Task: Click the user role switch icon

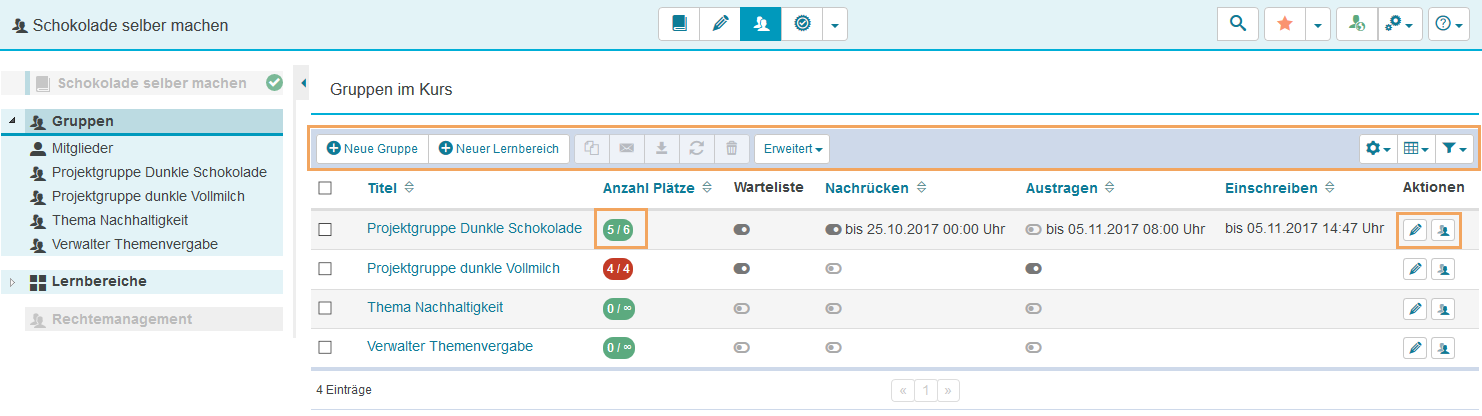Action: coord(1357,24)
